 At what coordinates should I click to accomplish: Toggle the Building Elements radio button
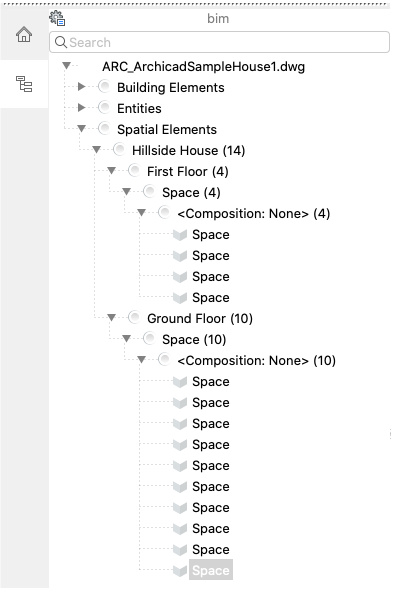(x=104, y=87)
